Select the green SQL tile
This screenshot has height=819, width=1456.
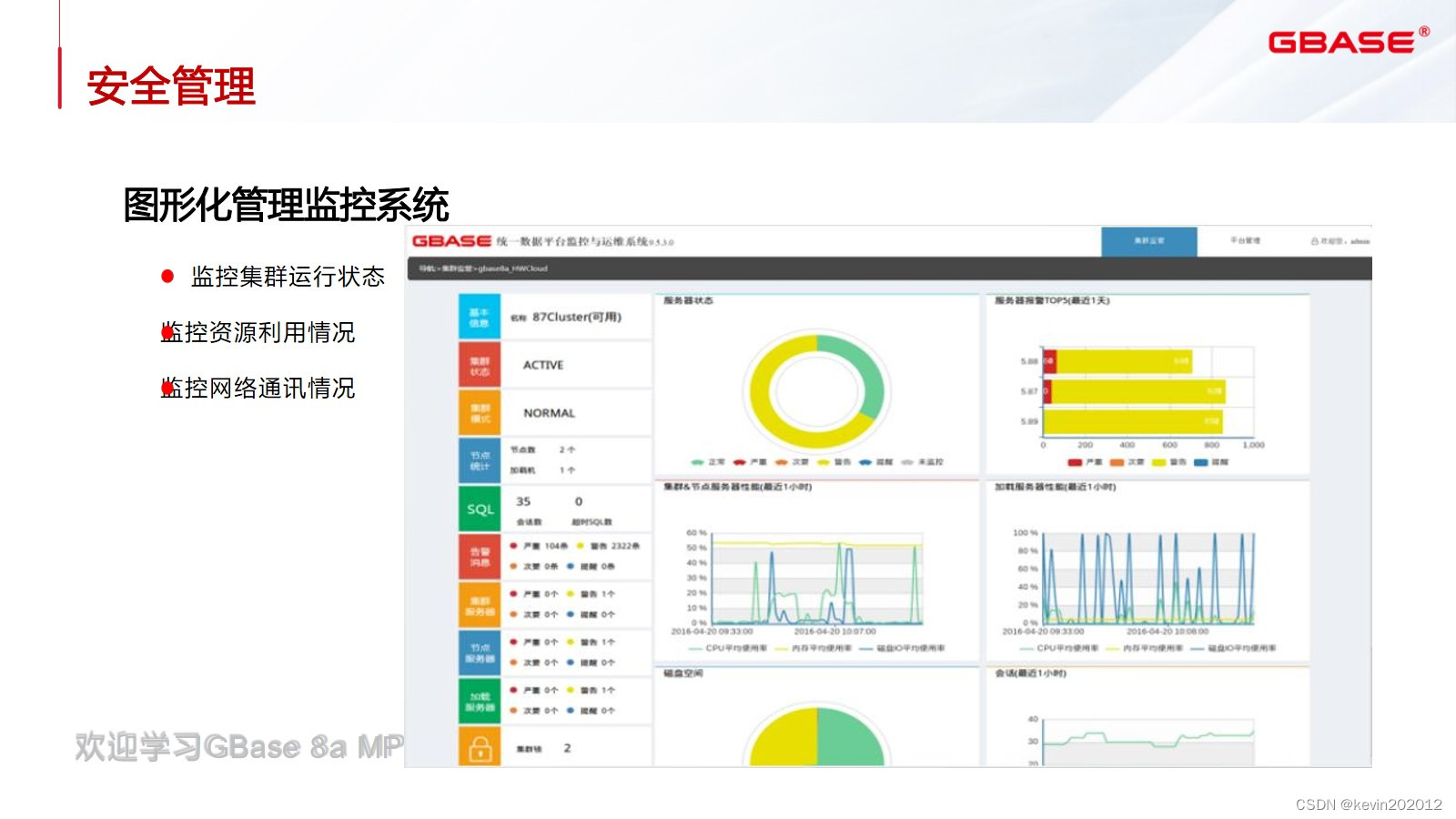(x=480, y=509)
